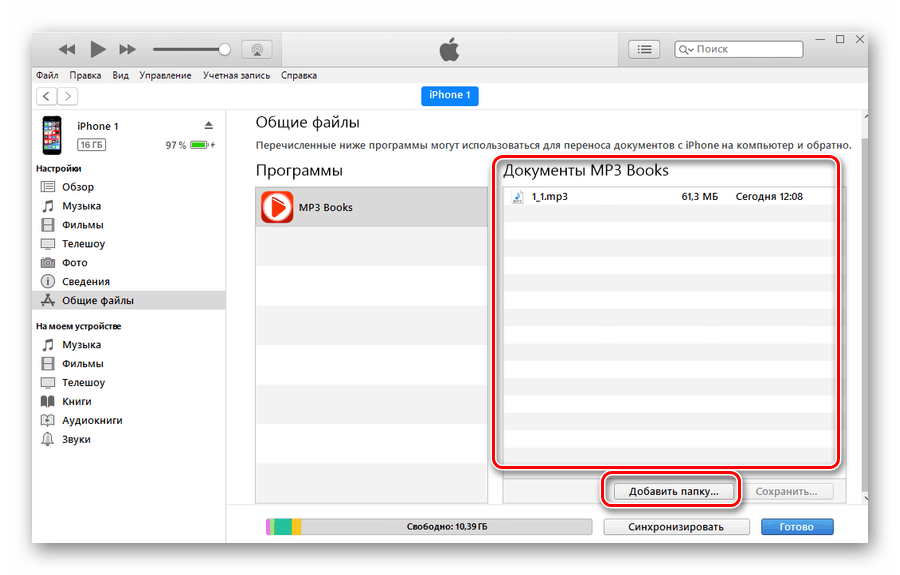Click the Сохранить button
900x575 pixels.
pos(786,491)
